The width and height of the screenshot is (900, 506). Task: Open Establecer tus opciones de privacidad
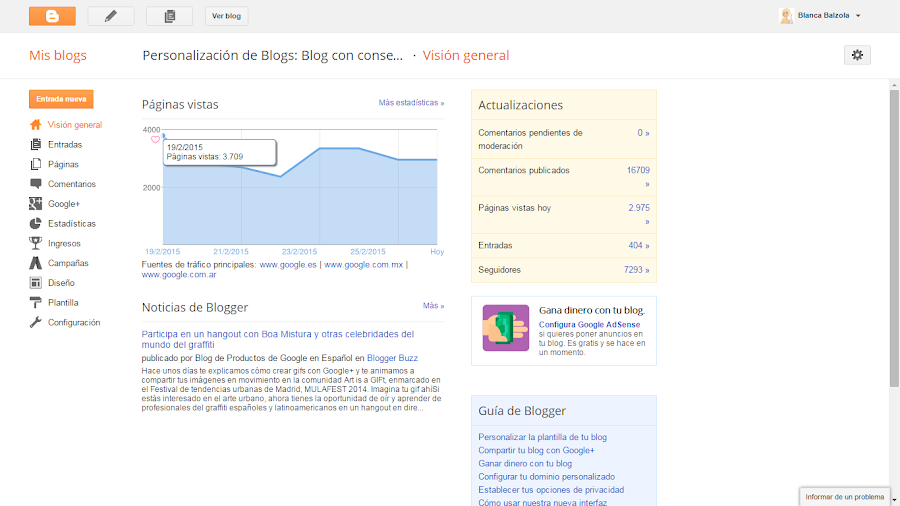pyautogui.click(x=551, y=490)
